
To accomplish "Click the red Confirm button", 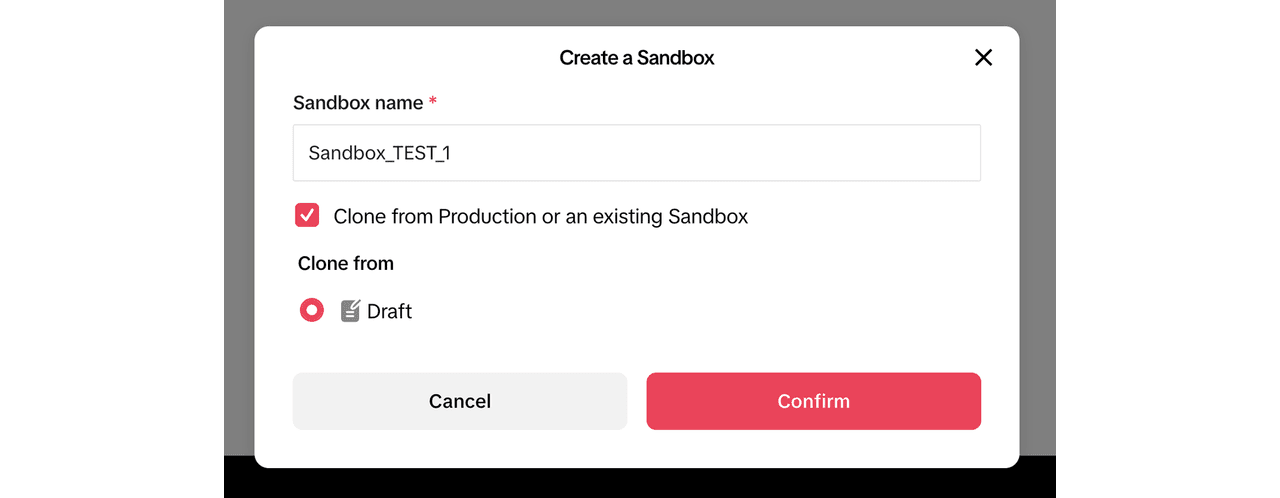I will [814, 401].
